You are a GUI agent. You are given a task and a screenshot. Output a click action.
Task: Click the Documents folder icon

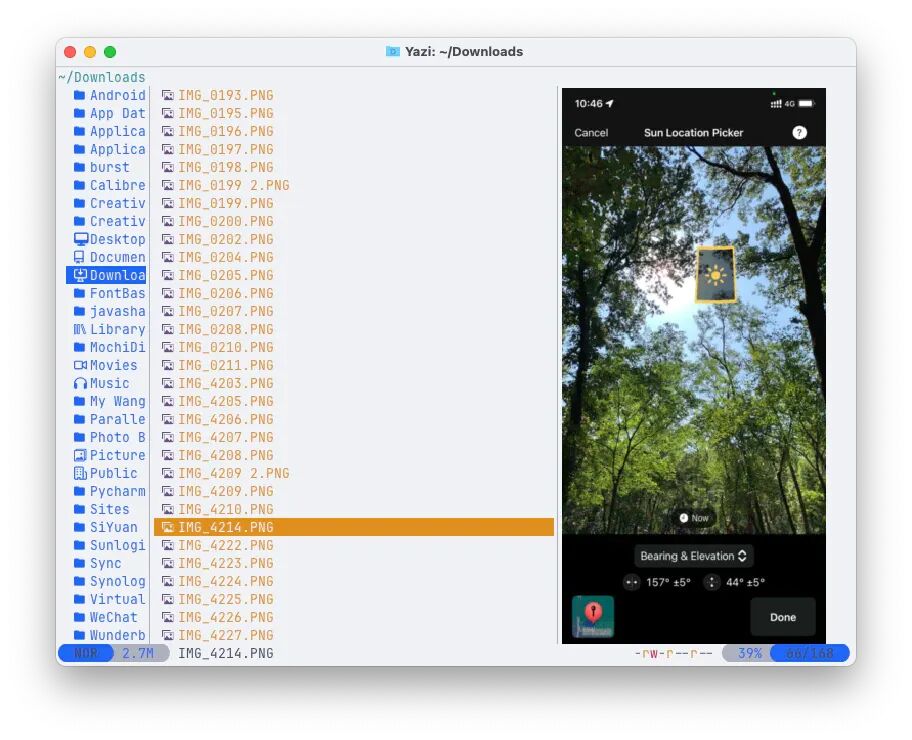(x=79, y=257)
